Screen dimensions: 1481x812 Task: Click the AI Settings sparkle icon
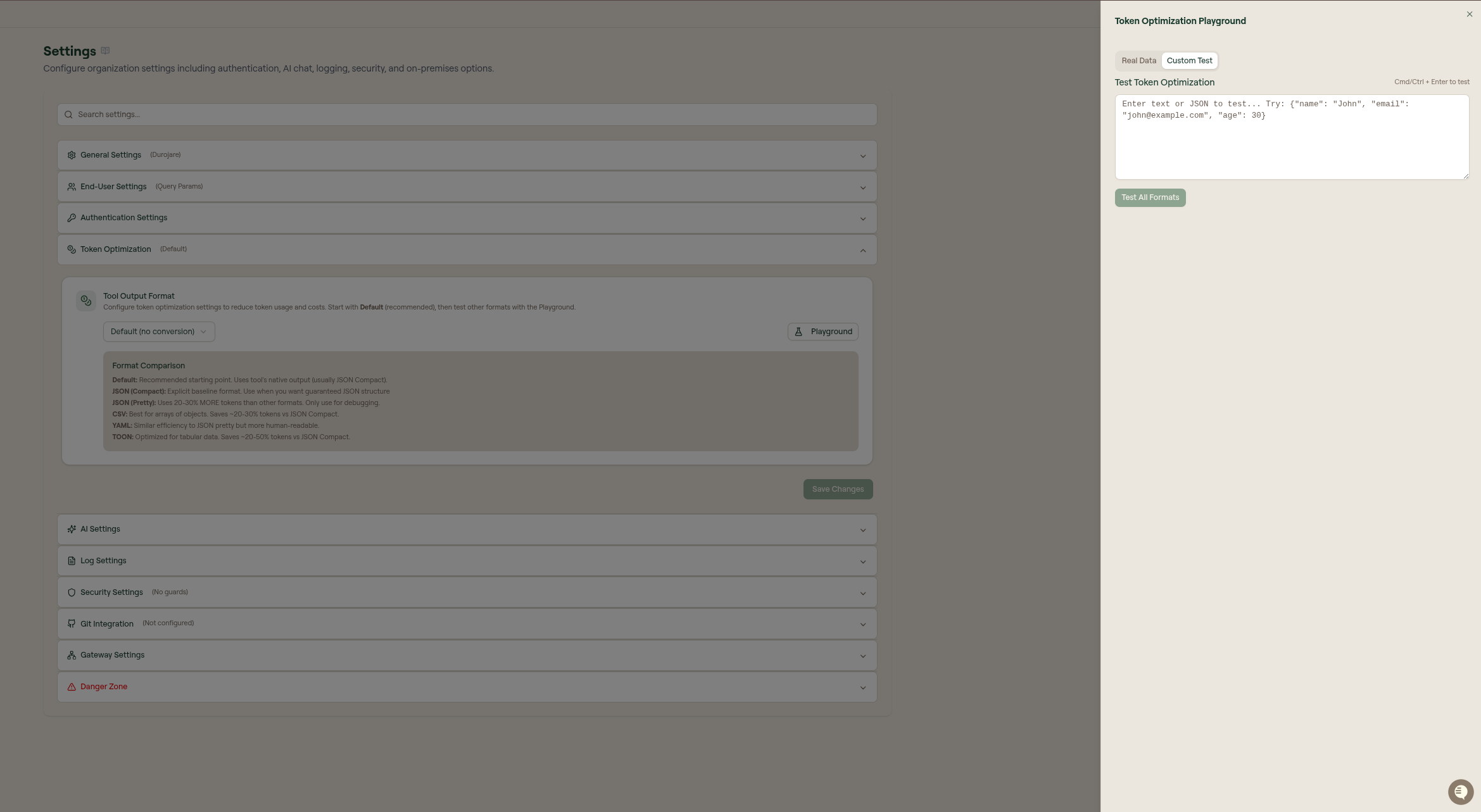pyautogui.click(x=72, y=529)
